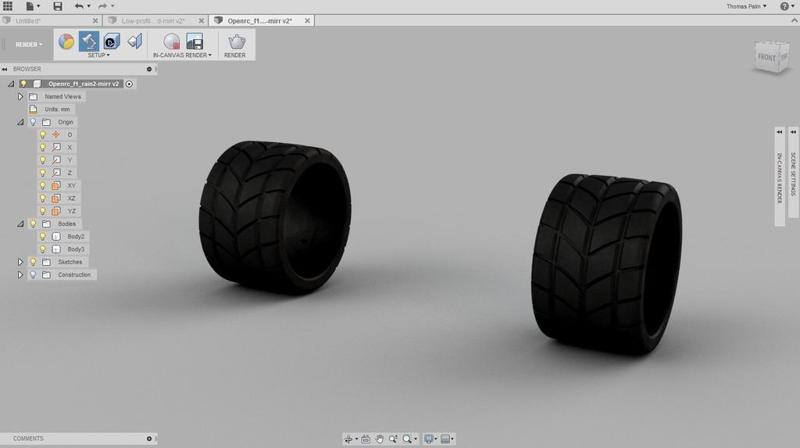
Task: Toggle Sketches folder visibility lightbulb
Action: (33, 262)
